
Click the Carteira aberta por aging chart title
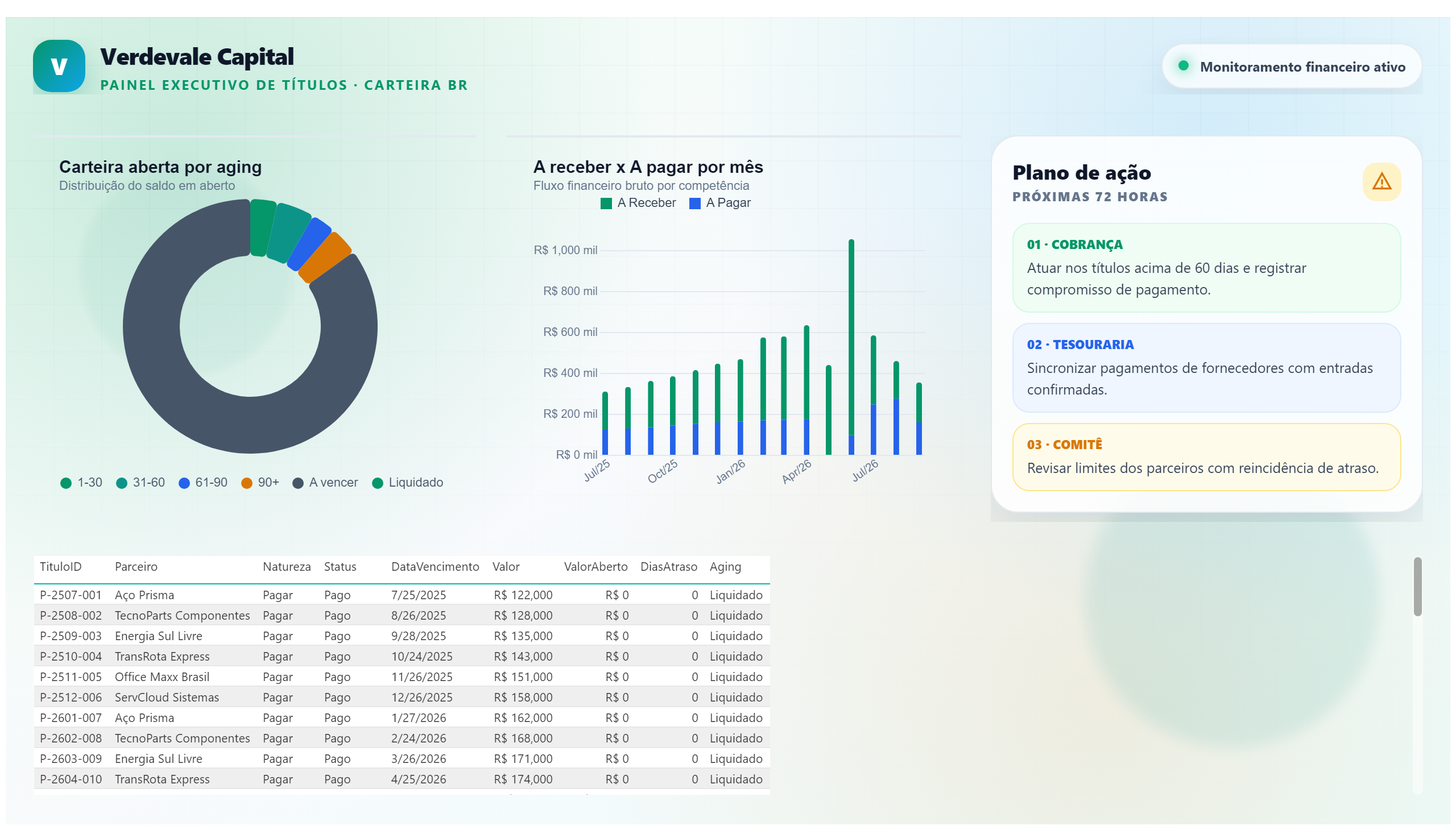160,167
